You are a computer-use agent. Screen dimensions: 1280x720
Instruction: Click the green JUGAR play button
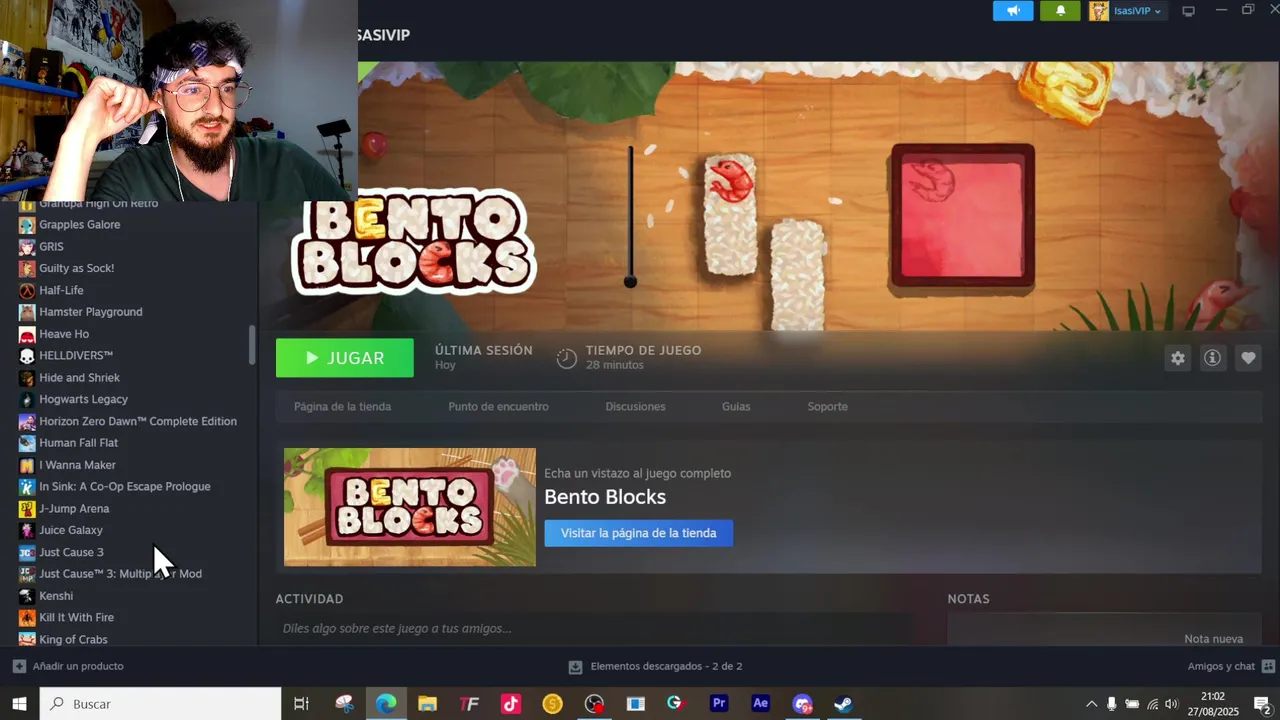(x=345, y=358)
